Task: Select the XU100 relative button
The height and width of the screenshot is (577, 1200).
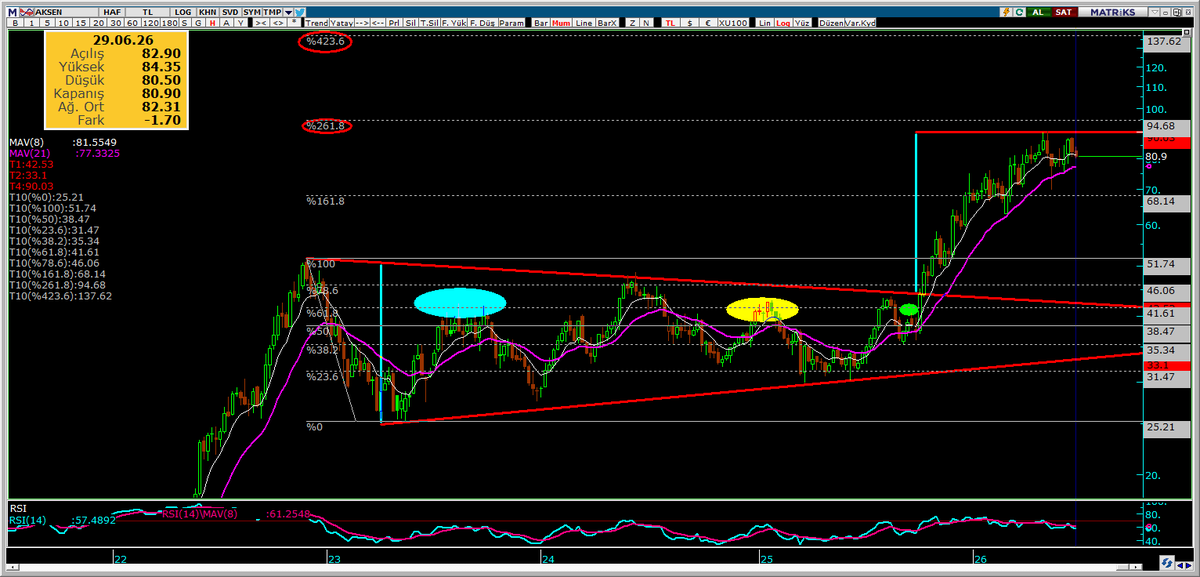Action: click(x=733, y=23)
